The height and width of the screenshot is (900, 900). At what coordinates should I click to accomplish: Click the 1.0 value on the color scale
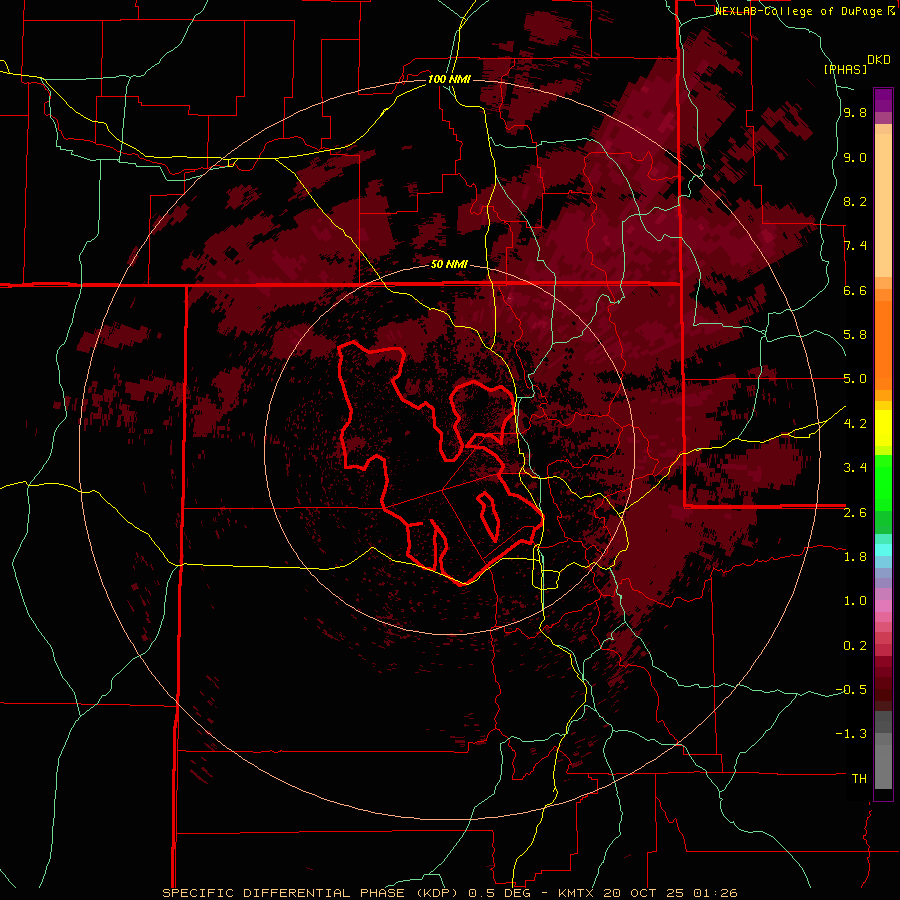point(855,601)
